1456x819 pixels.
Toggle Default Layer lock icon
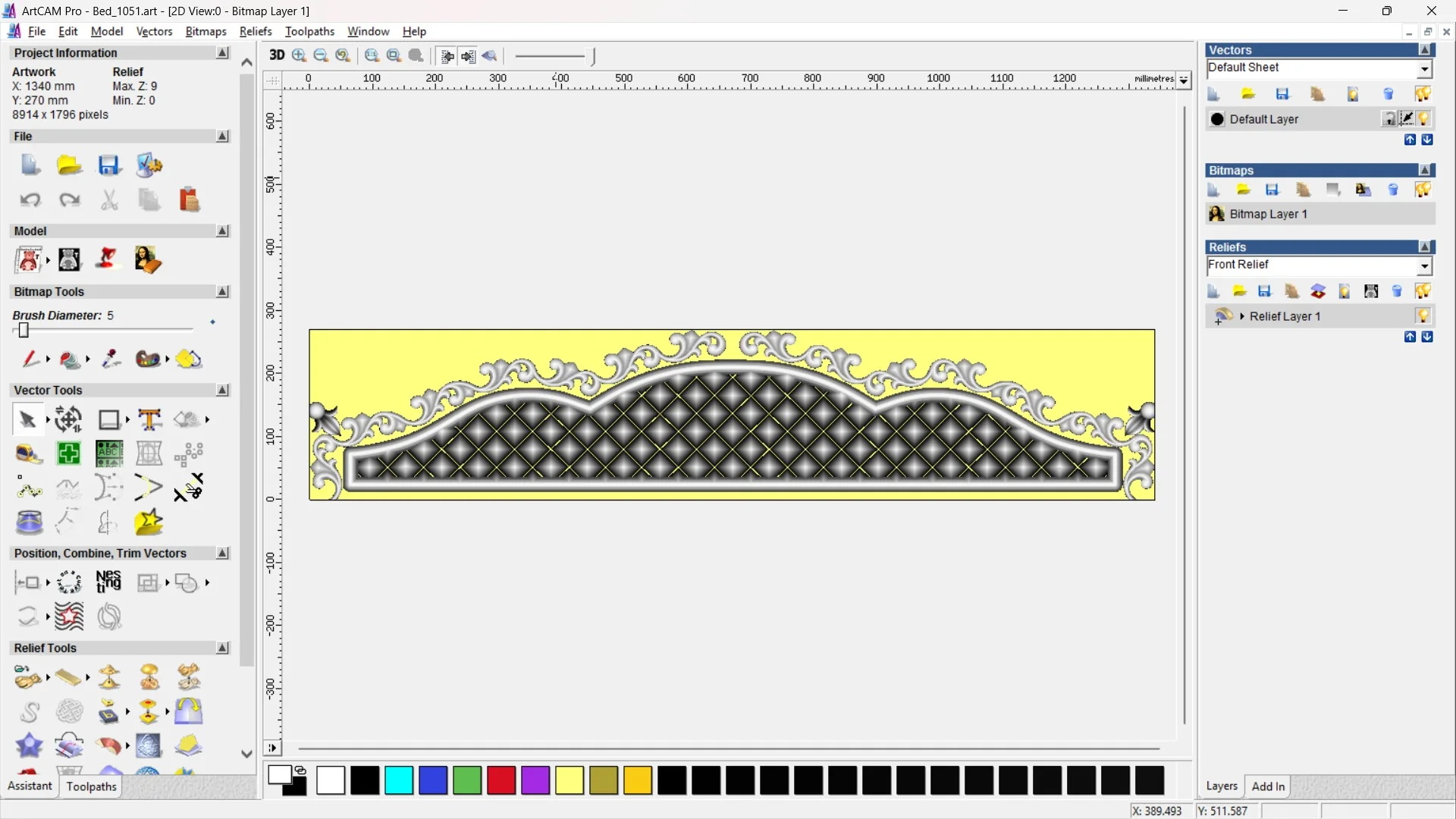[x=1389, y=119]
